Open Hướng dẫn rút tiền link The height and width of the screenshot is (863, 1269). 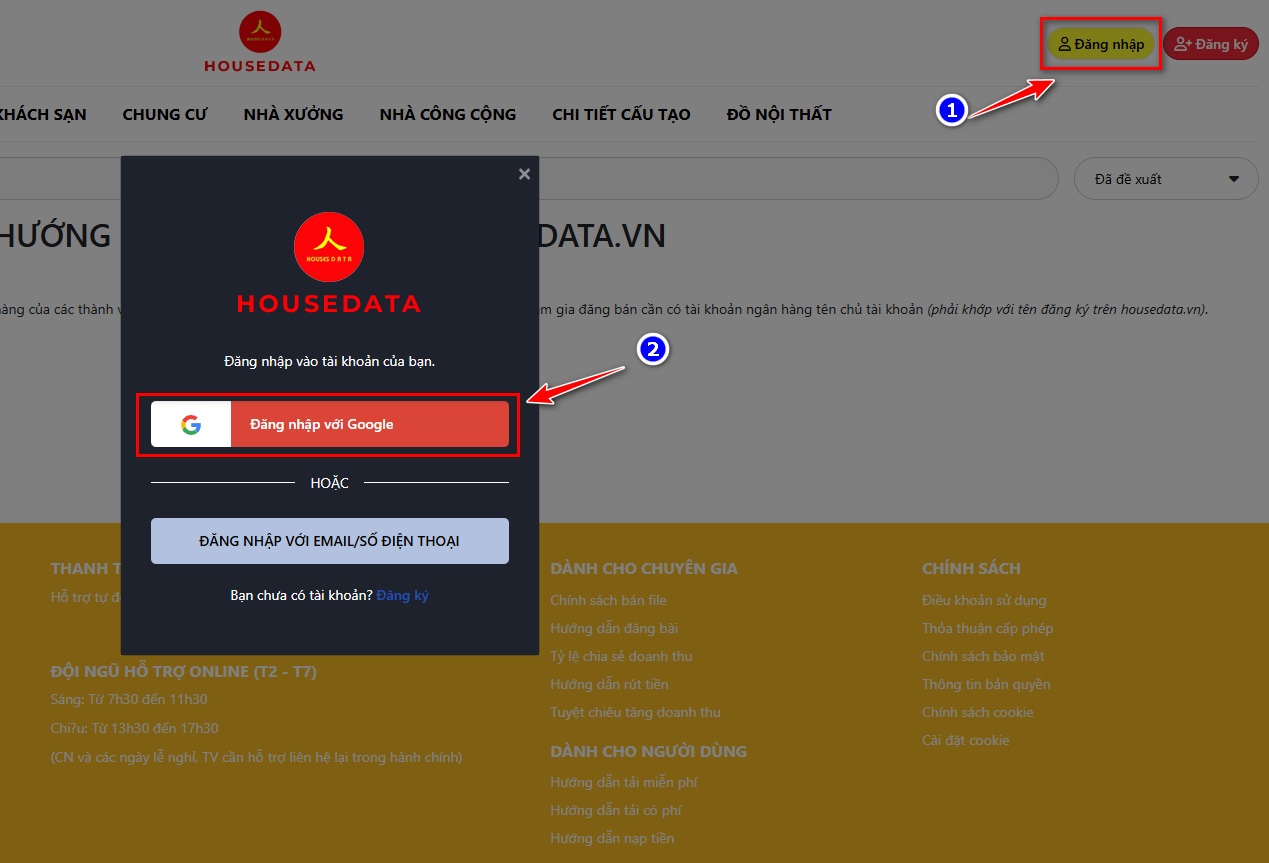(609, 684)
